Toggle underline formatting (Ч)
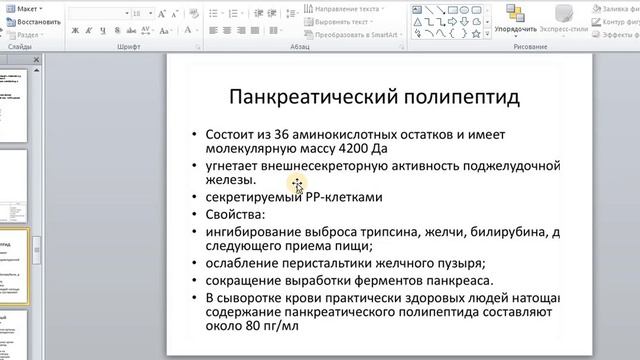The image size is (640, 360). point(103,31)
